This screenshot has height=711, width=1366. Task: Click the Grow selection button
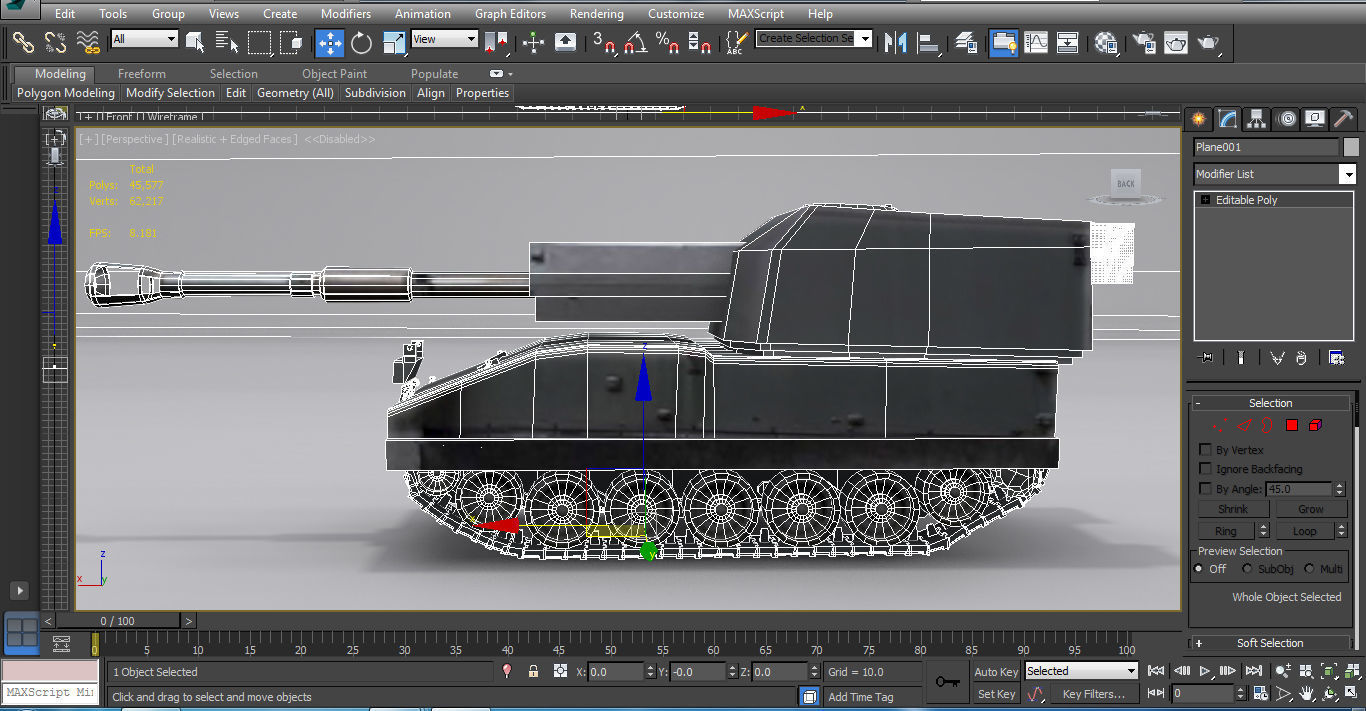[x=1311, y=509]
